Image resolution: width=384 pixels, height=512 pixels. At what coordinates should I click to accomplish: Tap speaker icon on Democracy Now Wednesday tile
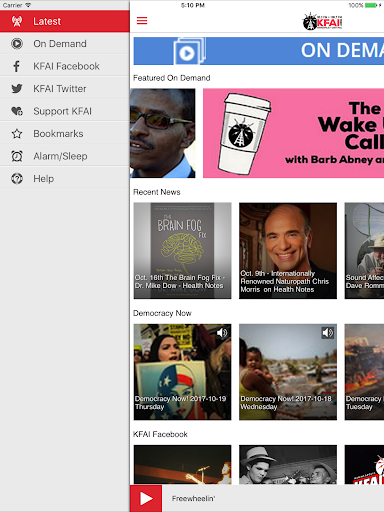coord(328,333)
